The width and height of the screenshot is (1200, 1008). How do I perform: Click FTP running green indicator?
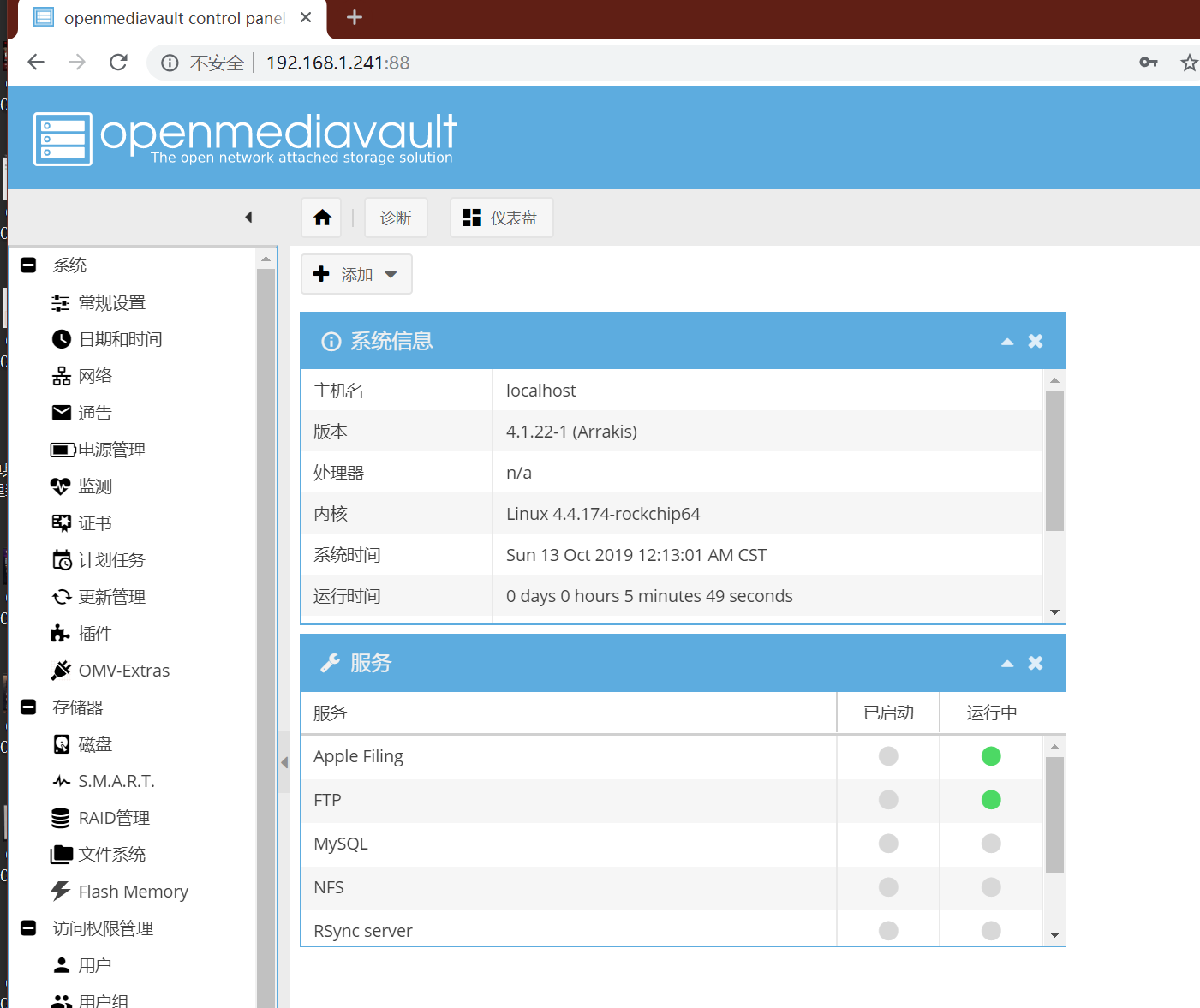[991, 800]
